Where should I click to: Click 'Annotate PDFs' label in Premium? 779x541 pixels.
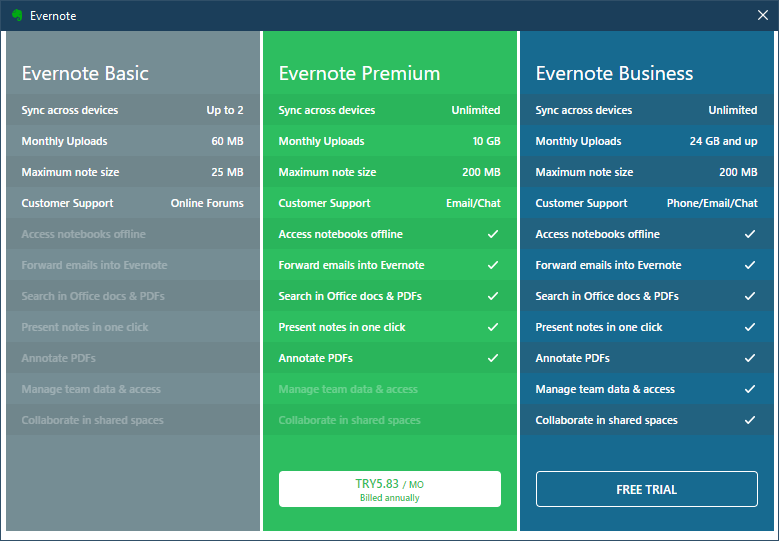click(315, 358)
